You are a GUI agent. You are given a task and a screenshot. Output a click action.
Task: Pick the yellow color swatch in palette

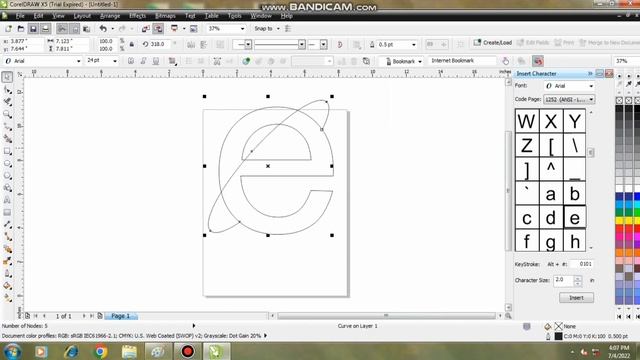tap(620, 220)
